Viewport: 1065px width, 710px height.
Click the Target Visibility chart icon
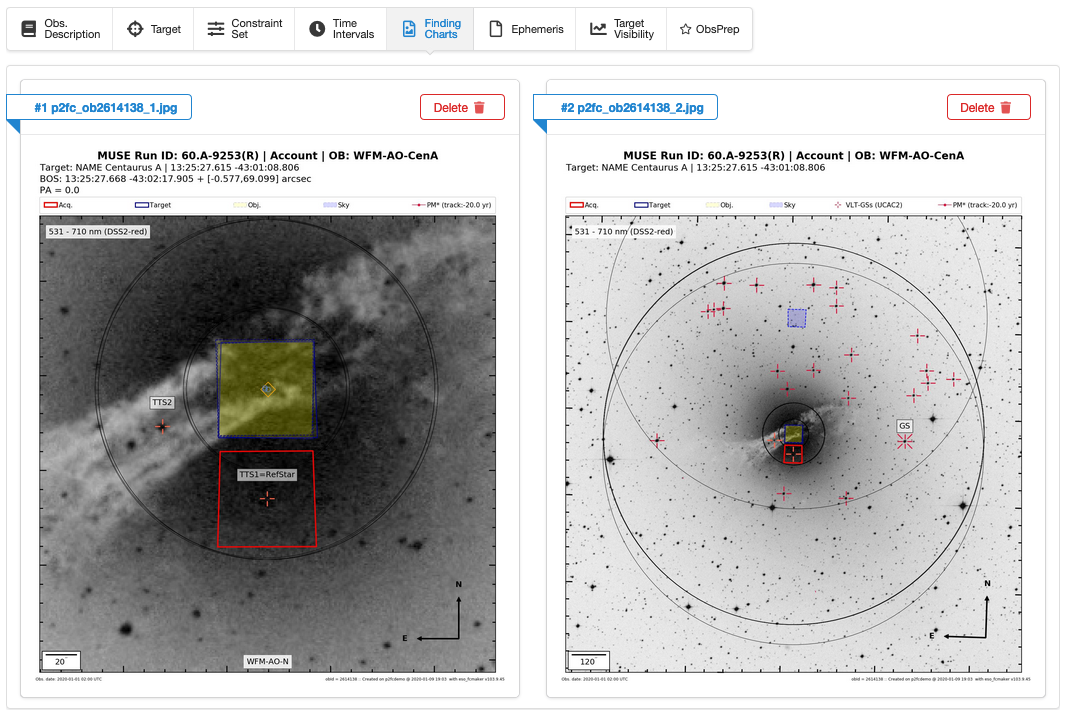point(598,29)
